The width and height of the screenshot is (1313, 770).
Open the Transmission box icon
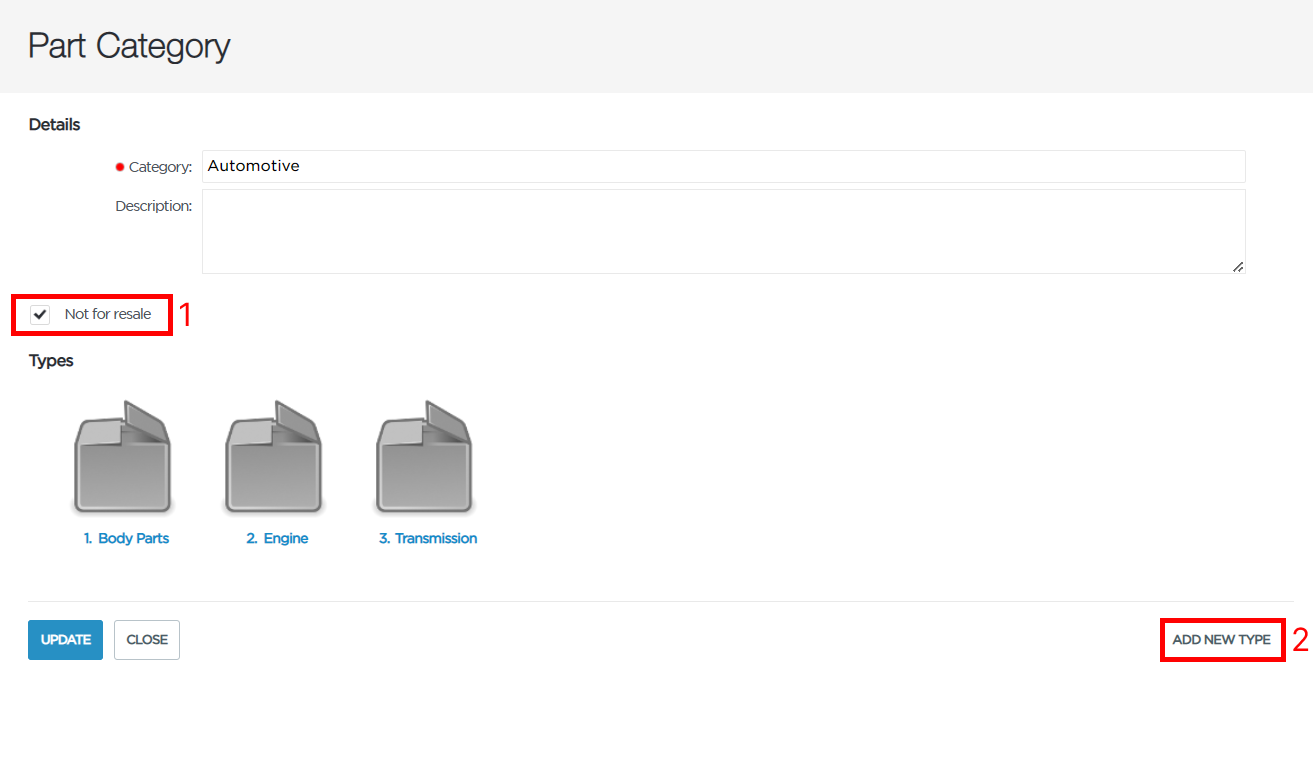tap(424, 458)
